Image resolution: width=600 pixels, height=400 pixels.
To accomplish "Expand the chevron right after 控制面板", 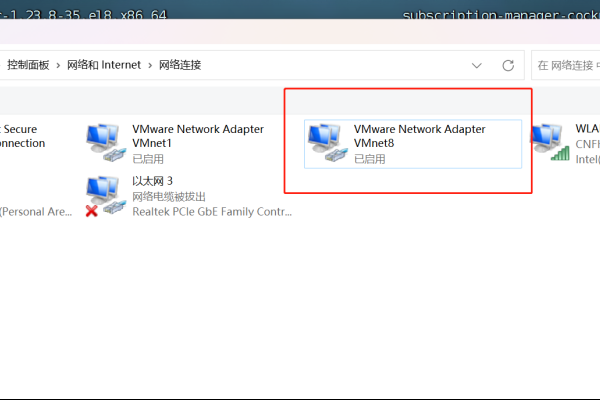I will tap(58, 65).
